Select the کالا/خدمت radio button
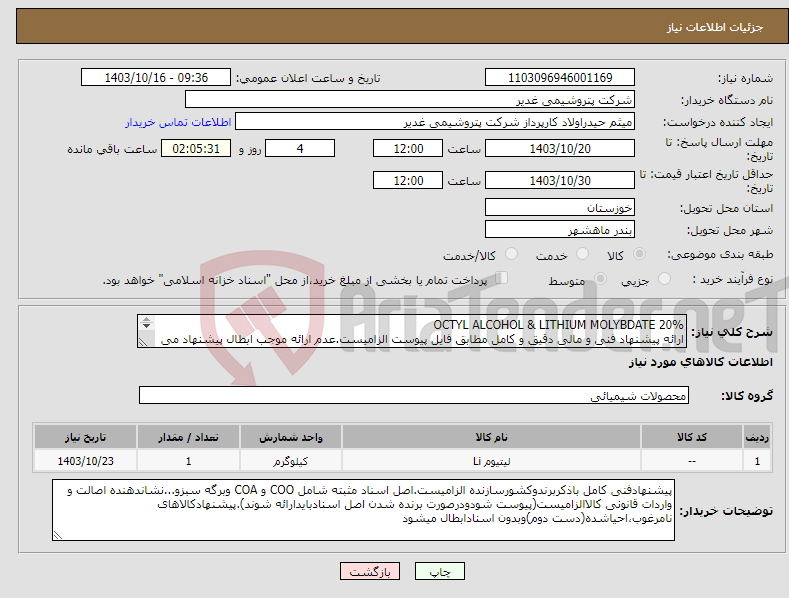 click(511, 254)
